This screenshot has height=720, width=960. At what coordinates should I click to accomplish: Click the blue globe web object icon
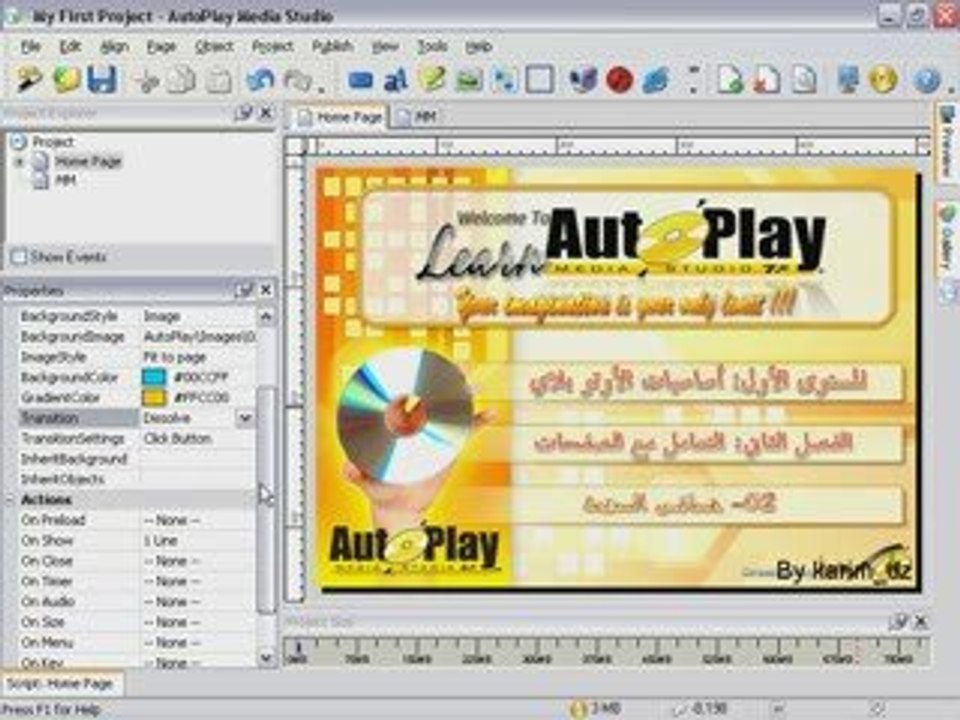(x=656, y=80)
